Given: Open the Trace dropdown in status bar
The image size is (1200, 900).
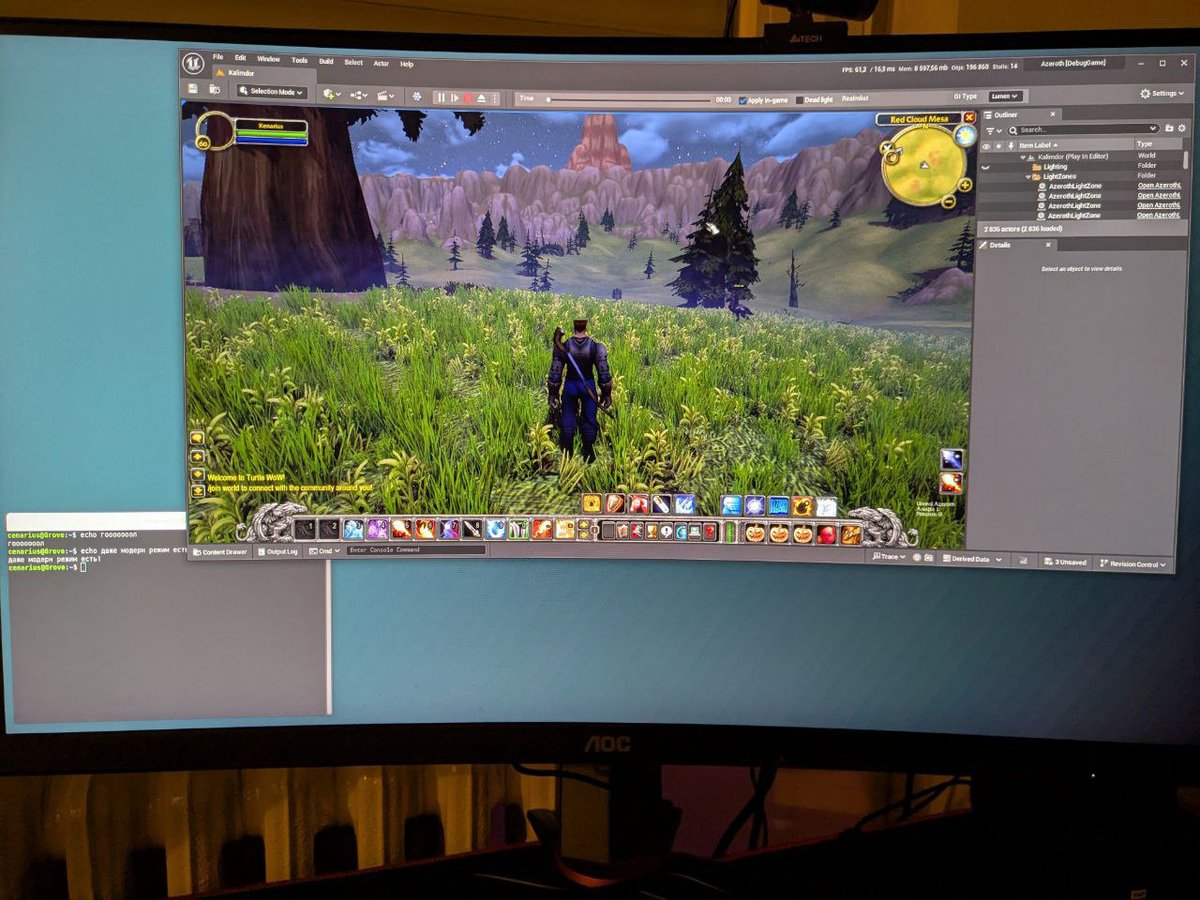Looking at the screenshot, I should tap(889, 557).
